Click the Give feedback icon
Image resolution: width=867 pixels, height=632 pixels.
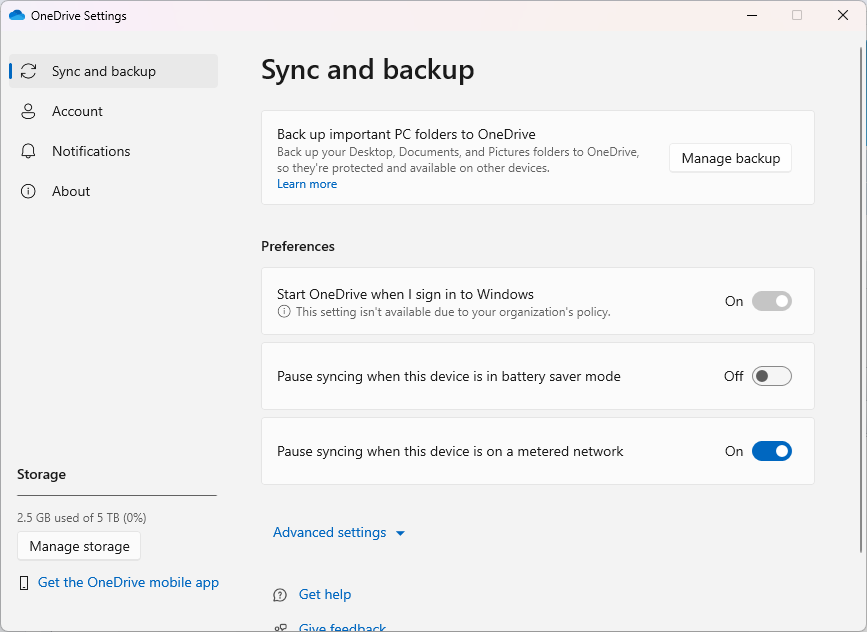[x=280, y=628]
